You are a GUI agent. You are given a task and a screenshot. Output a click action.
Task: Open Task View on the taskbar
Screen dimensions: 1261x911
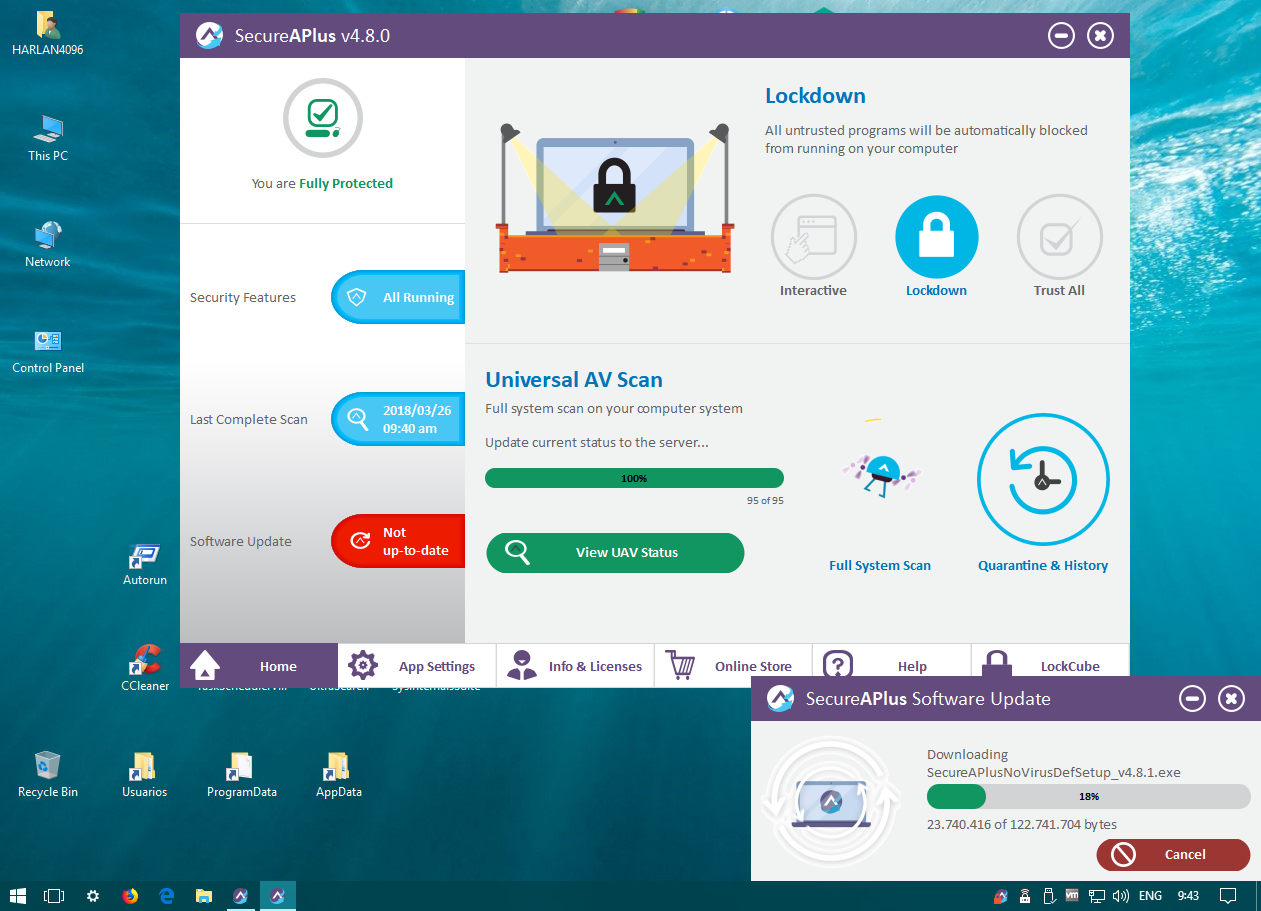(x=55, y=896)
